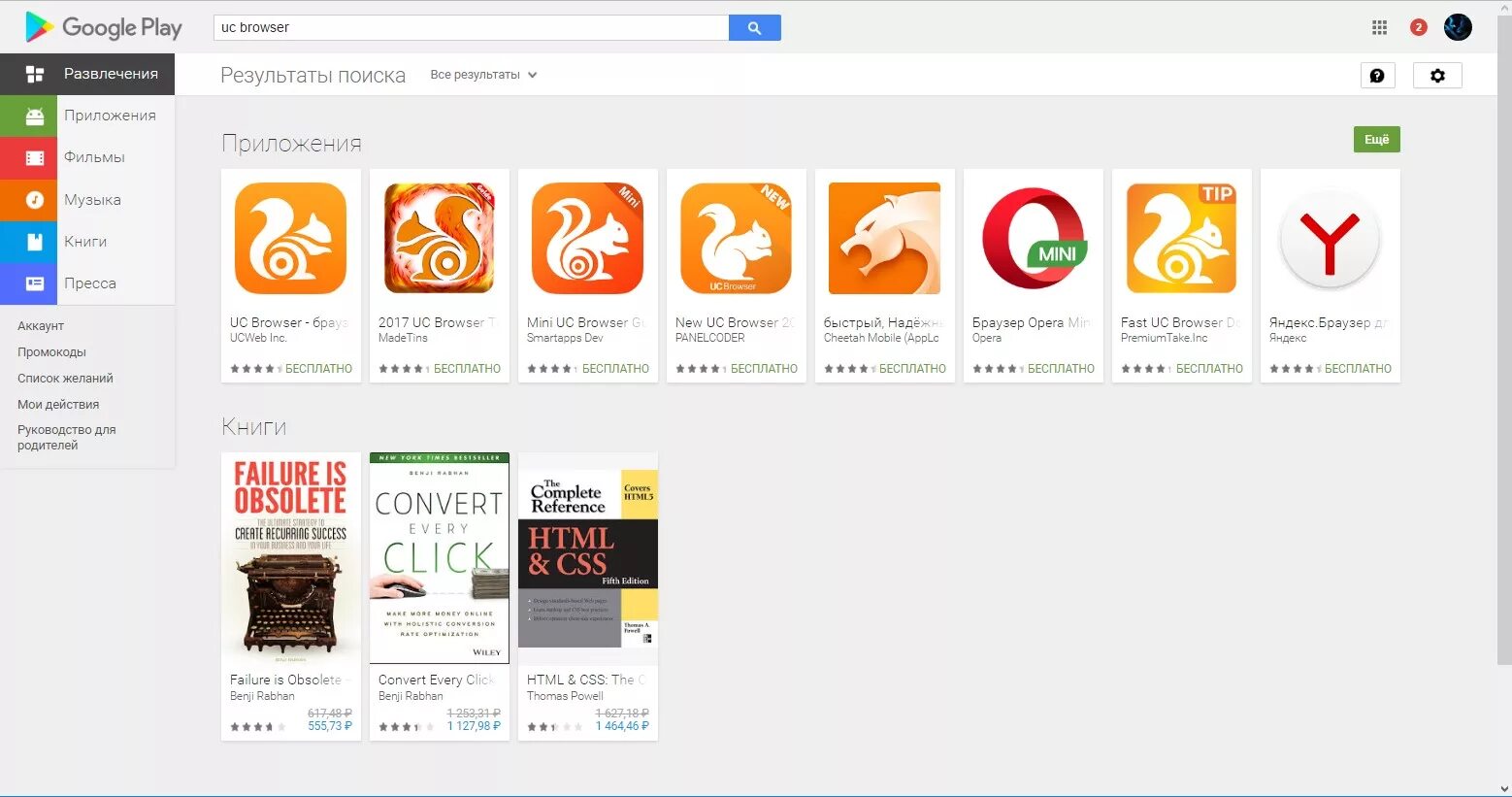Click the UCWeb Inc. developer name
The image size is (1512, 797).
pyautogui.click(x=258, y=338)
